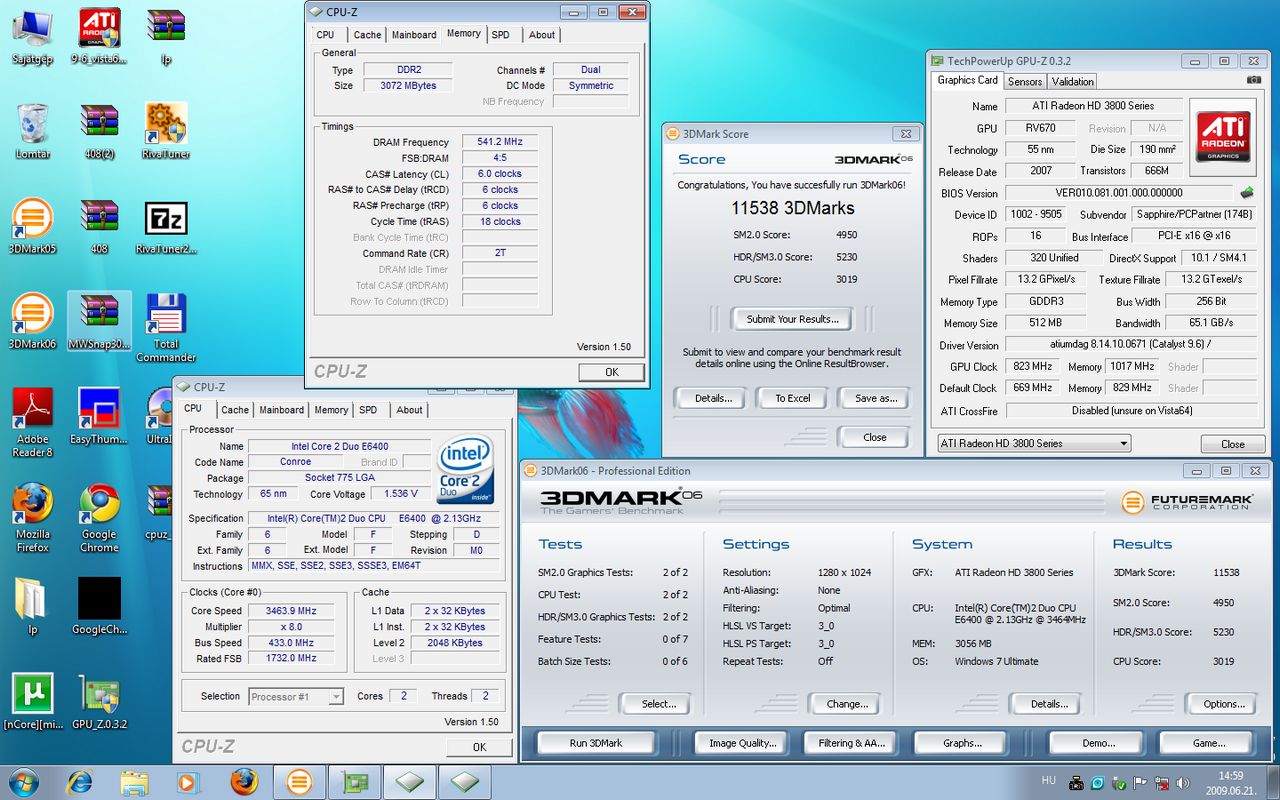The width and height of the screenshot is (1280, 800).
Task: Click the To Excel button
Action: pos(792,398)
